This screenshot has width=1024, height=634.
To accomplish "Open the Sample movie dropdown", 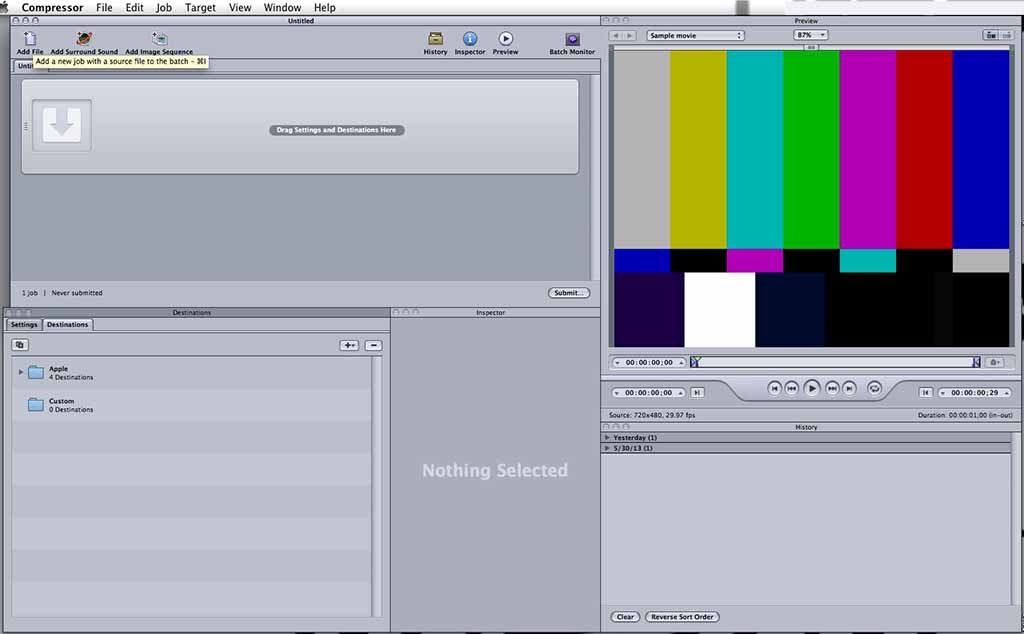I will tap(695, 35).
